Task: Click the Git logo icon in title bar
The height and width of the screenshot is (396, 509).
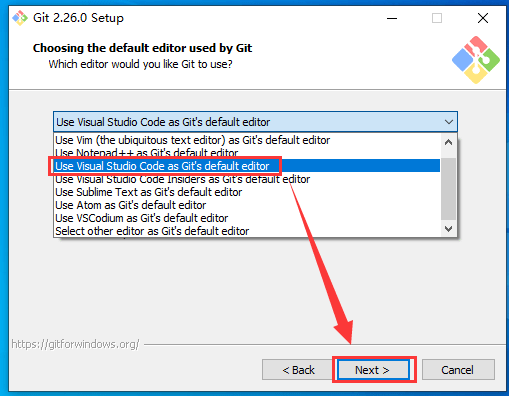Action: click(x=20, y=18)
